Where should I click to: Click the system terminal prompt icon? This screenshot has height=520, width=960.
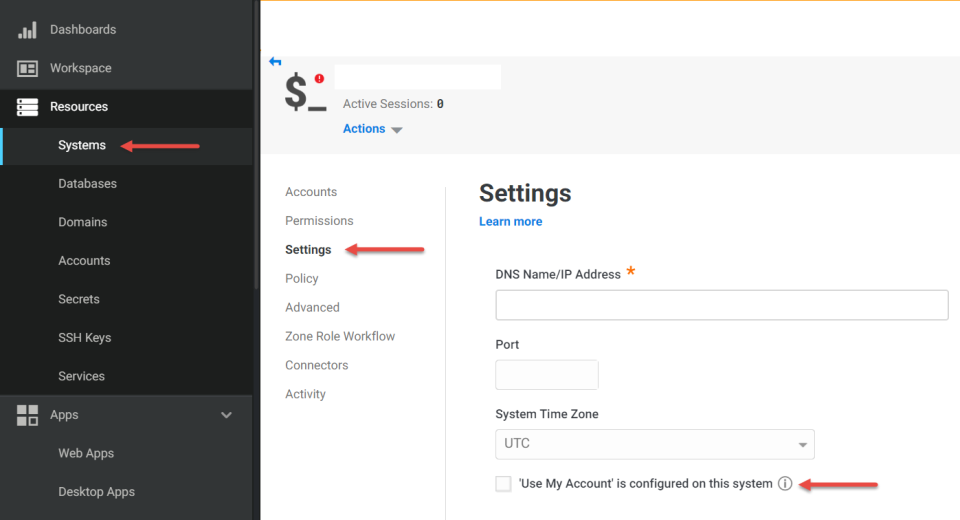pyautogui.click(x=304, y=93)
